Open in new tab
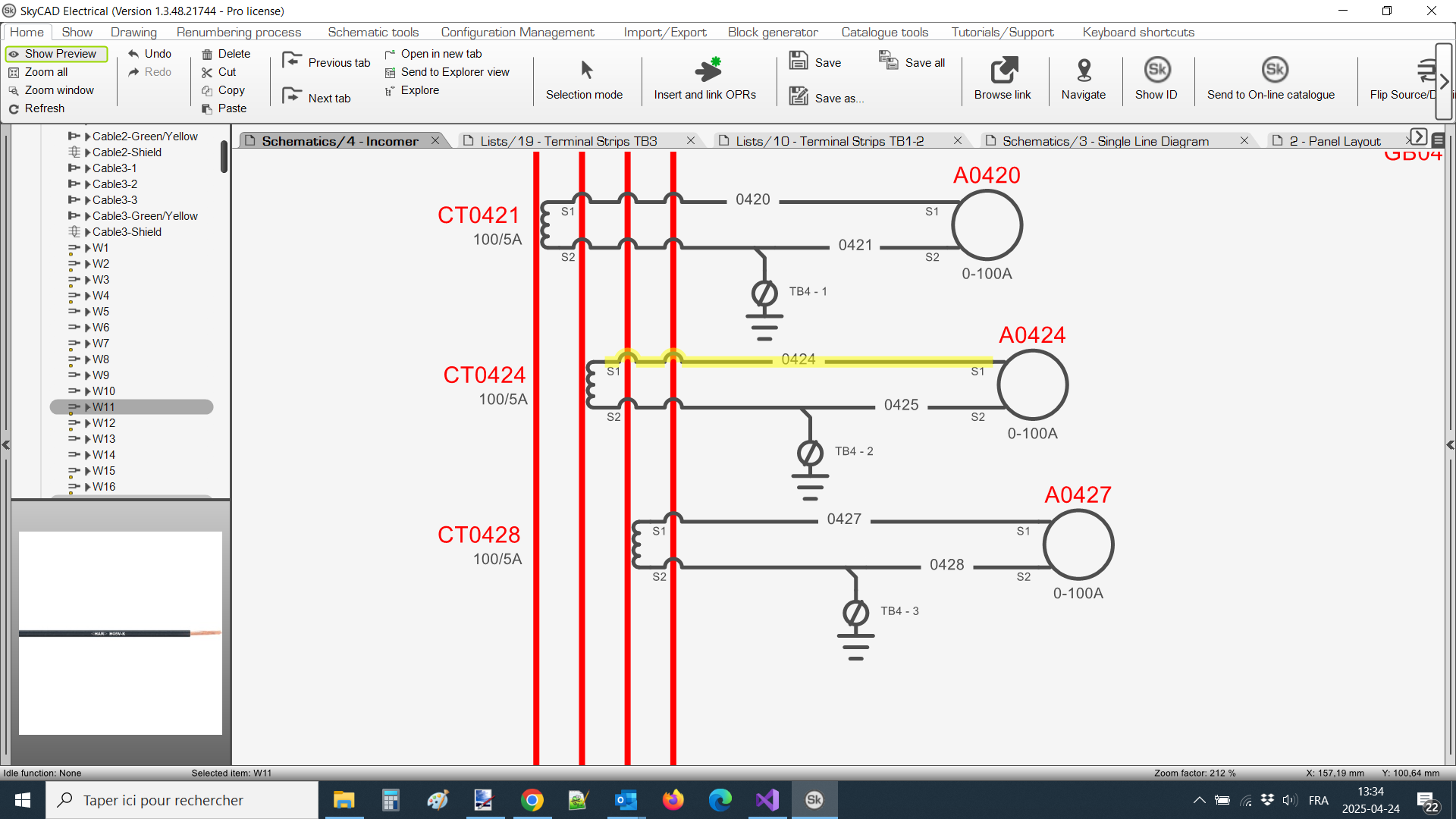 [433, 54]
